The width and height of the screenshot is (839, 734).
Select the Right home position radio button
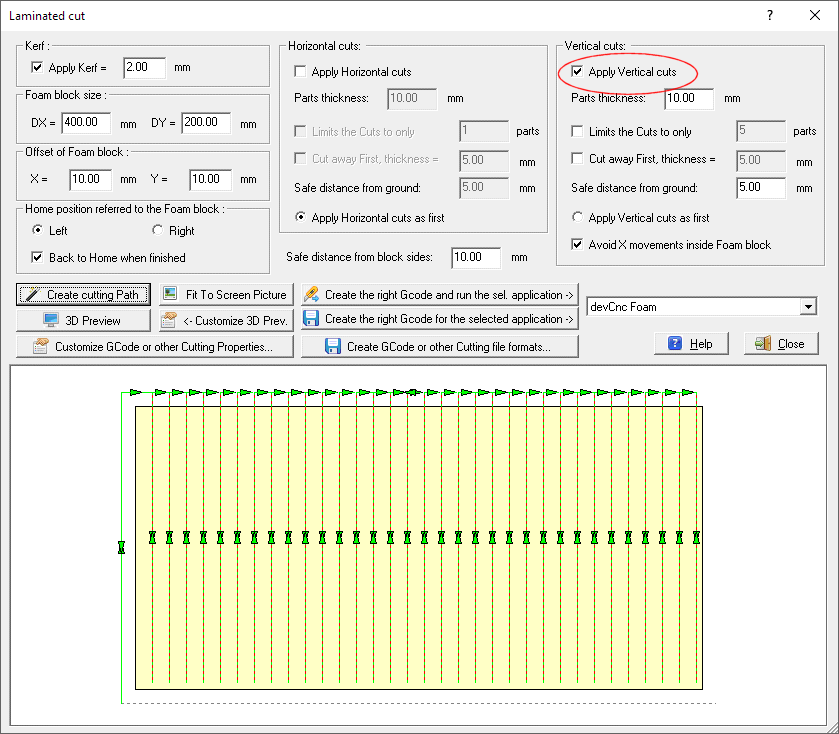point(159,230)
